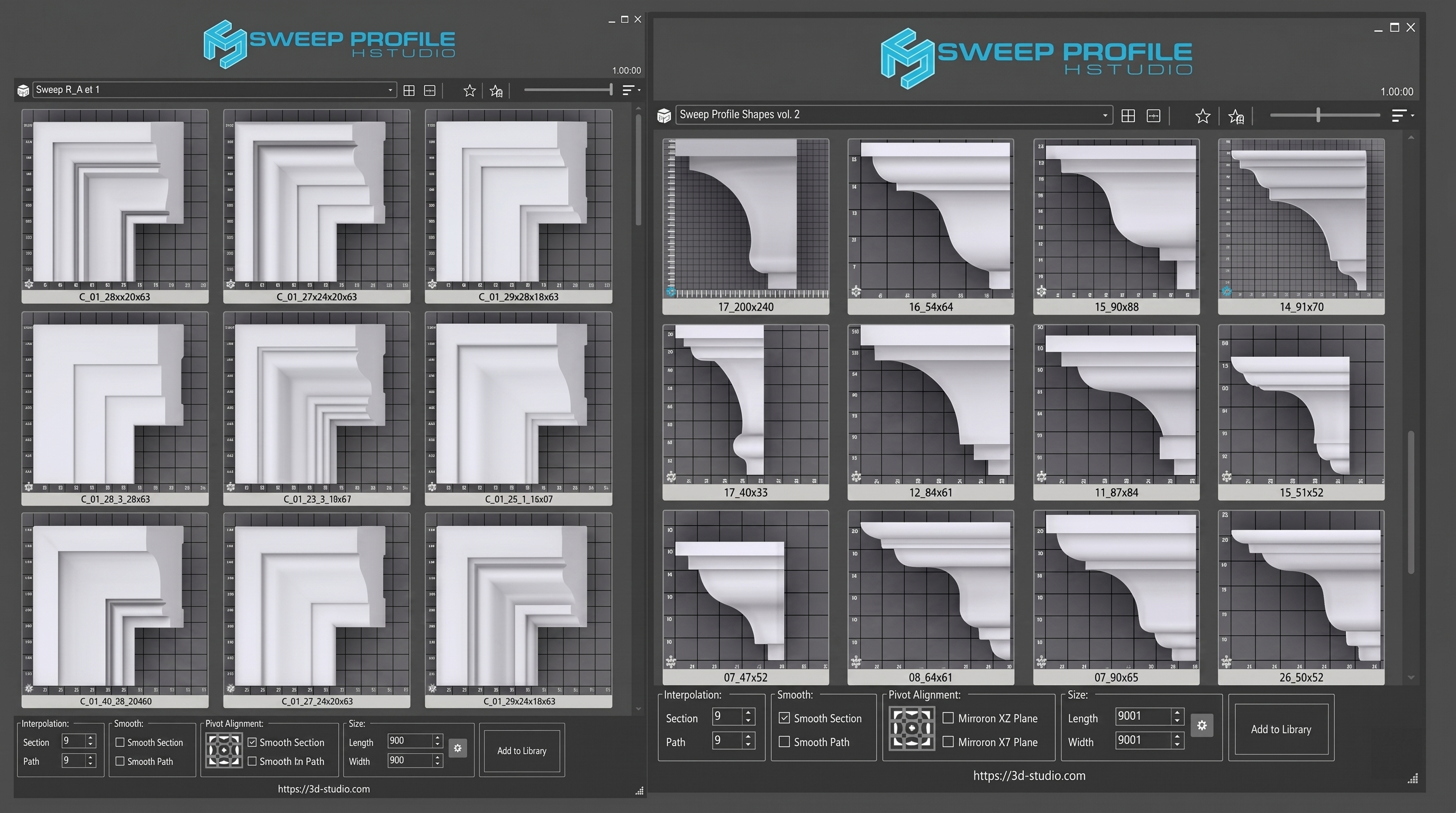This screenshot has width=1456, height=813.
Task: Decrease Width value in left window
Action: pyautogui.click(x=437, y=764)
